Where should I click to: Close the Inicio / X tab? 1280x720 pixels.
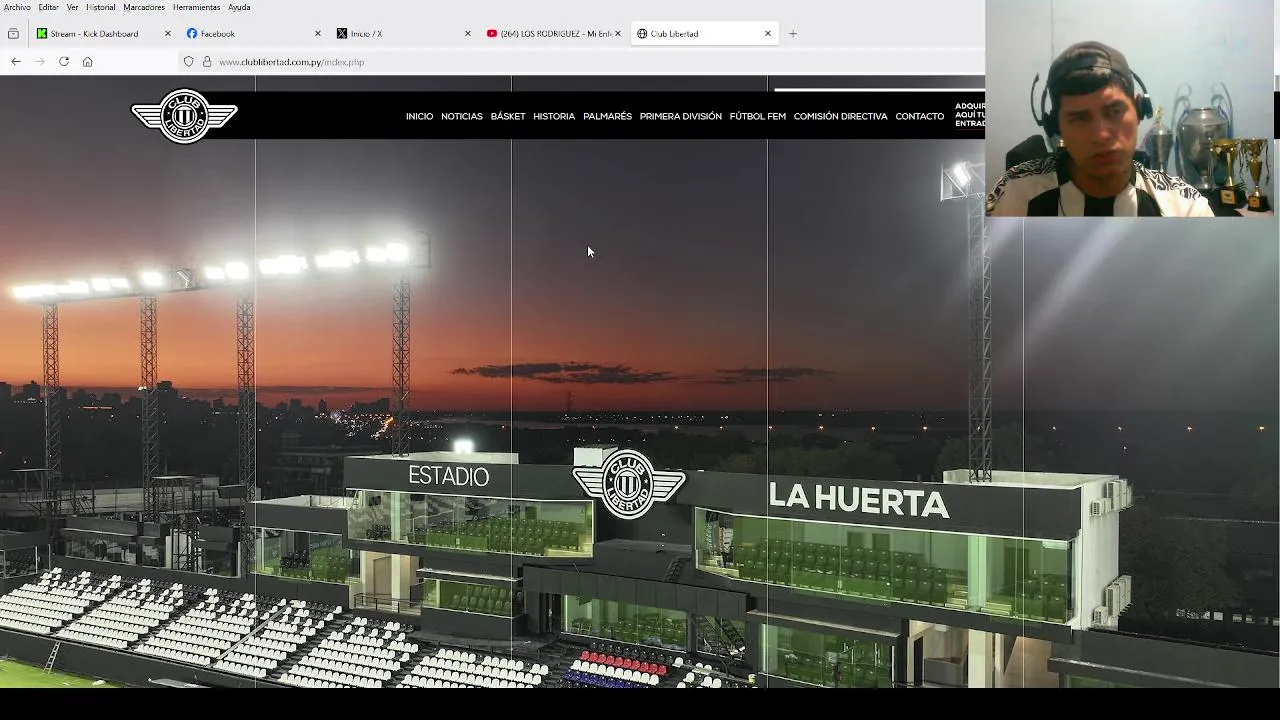click(468, 34)
